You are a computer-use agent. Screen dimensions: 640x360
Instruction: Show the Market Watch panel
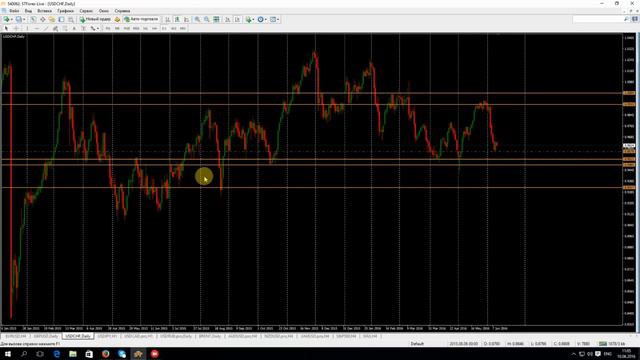[x=33, y=19]
